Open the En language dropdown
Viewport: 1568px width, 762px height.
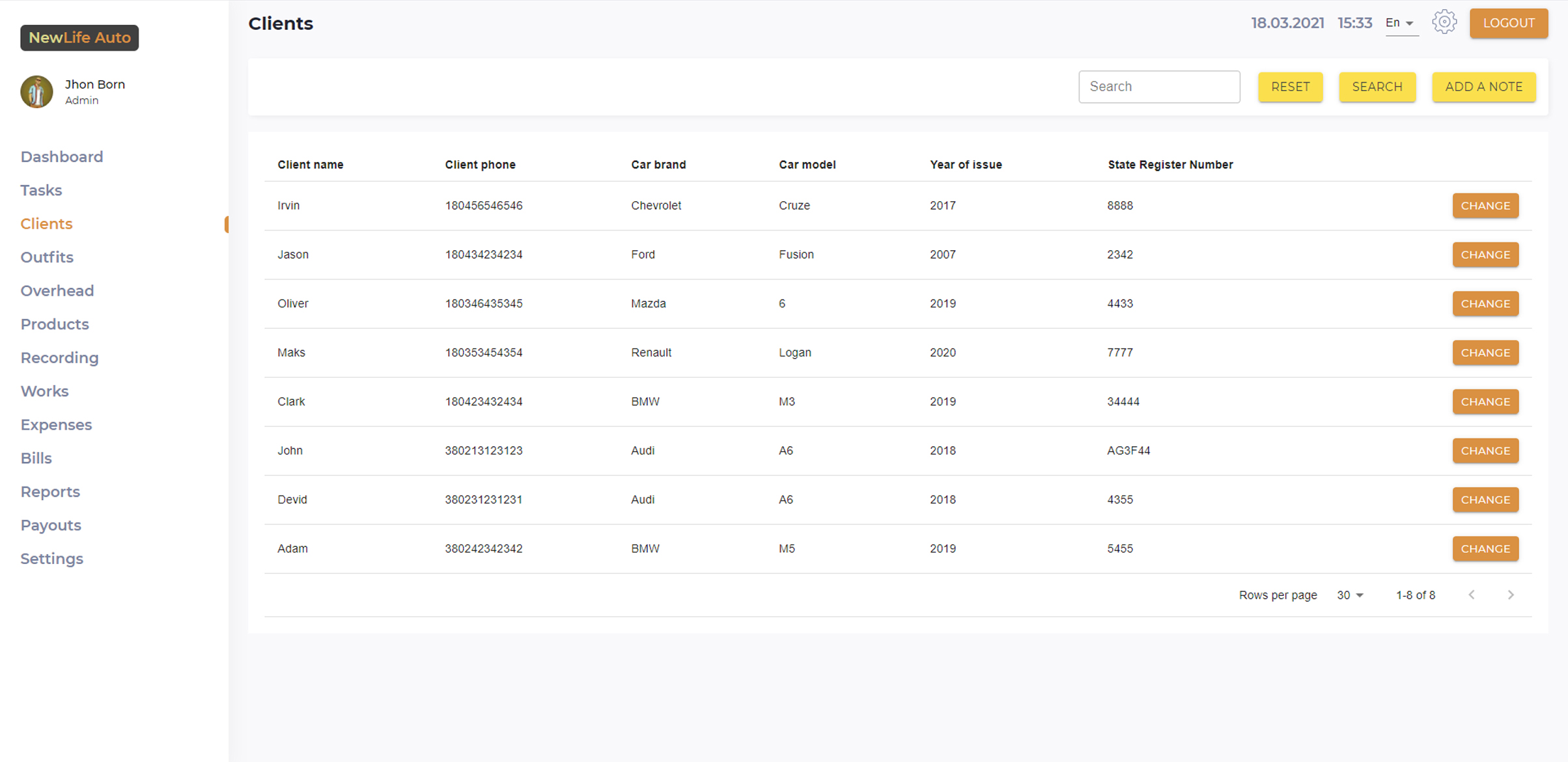click(x=1400, y=23)
